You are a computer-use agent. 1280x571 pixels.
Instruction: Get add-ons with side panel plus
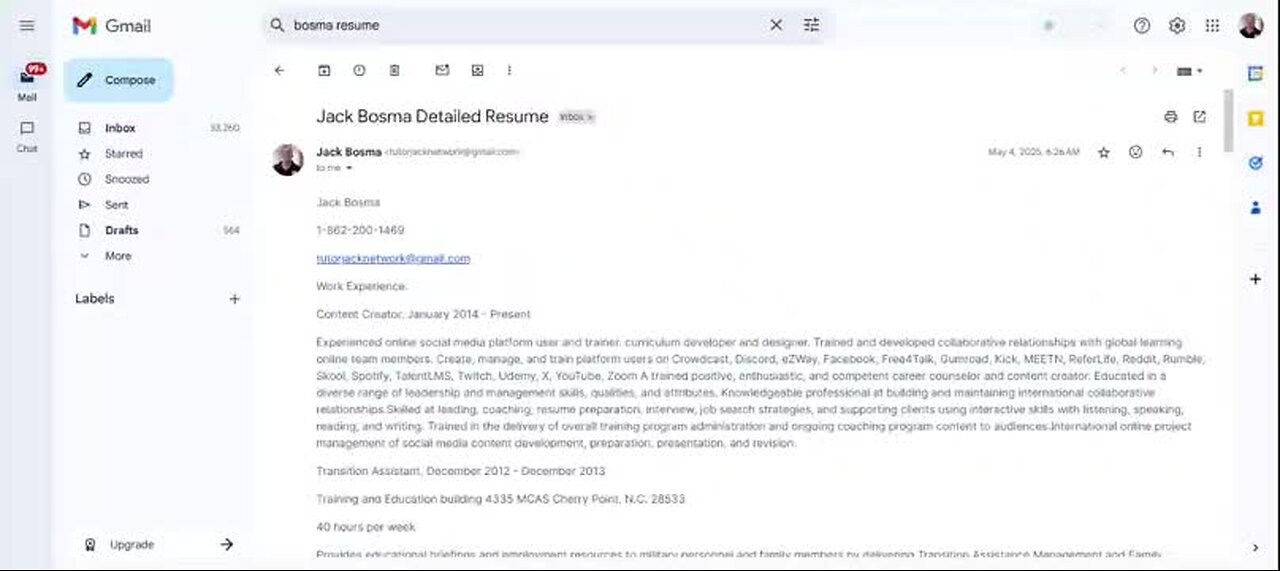(1256, 279)
